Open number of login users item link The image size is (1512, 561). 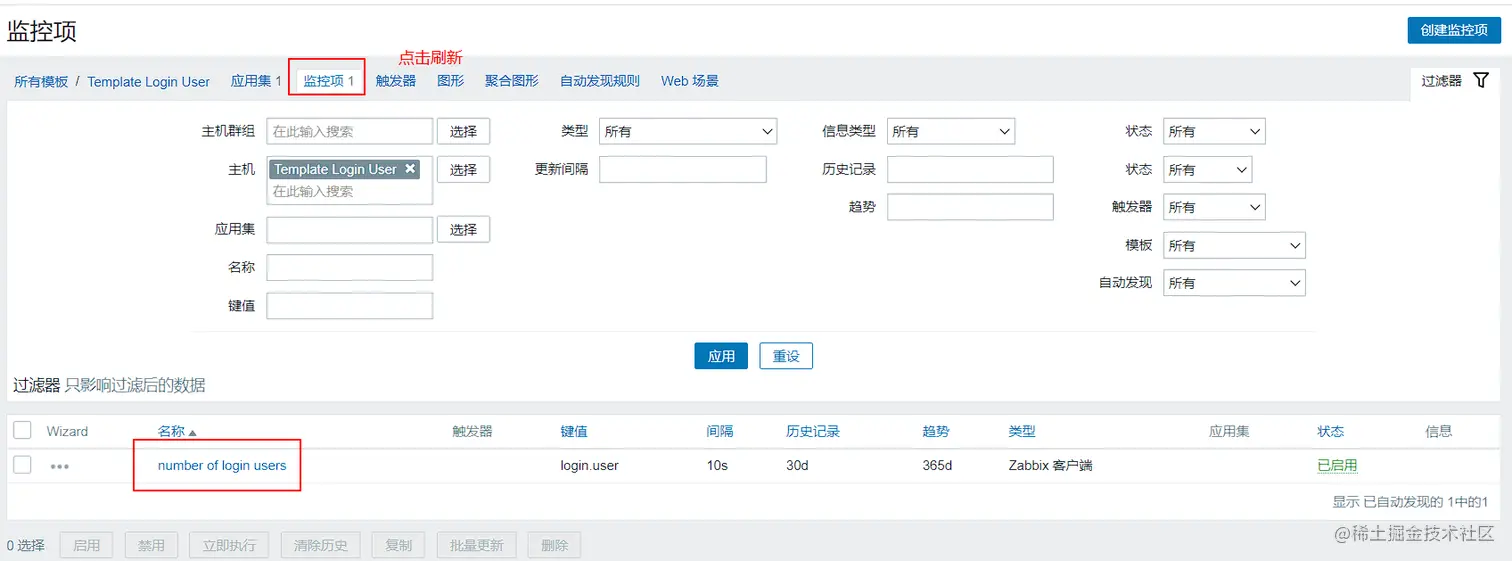point(222,465)
